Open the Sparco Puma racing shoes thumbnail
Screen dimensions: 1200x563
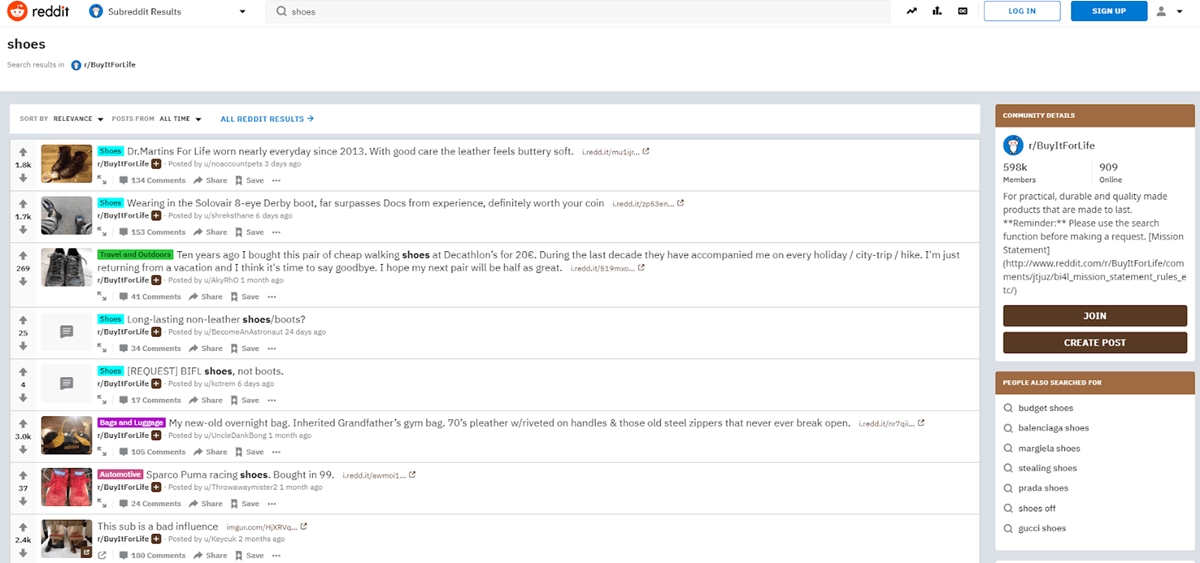pyautogui.click(x=67, y=487)
